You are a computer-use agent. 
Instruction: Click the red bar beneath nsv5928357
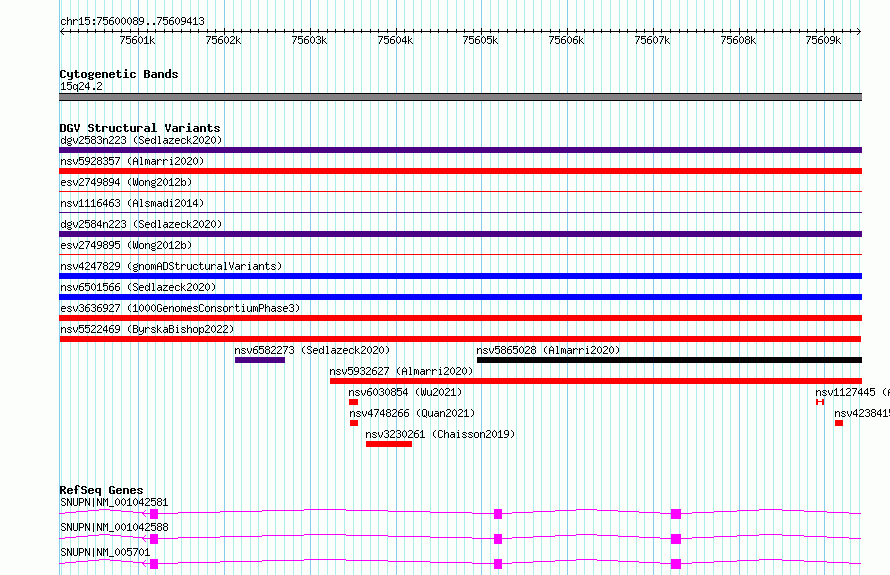pyautogui.click(x=460, y=171)
